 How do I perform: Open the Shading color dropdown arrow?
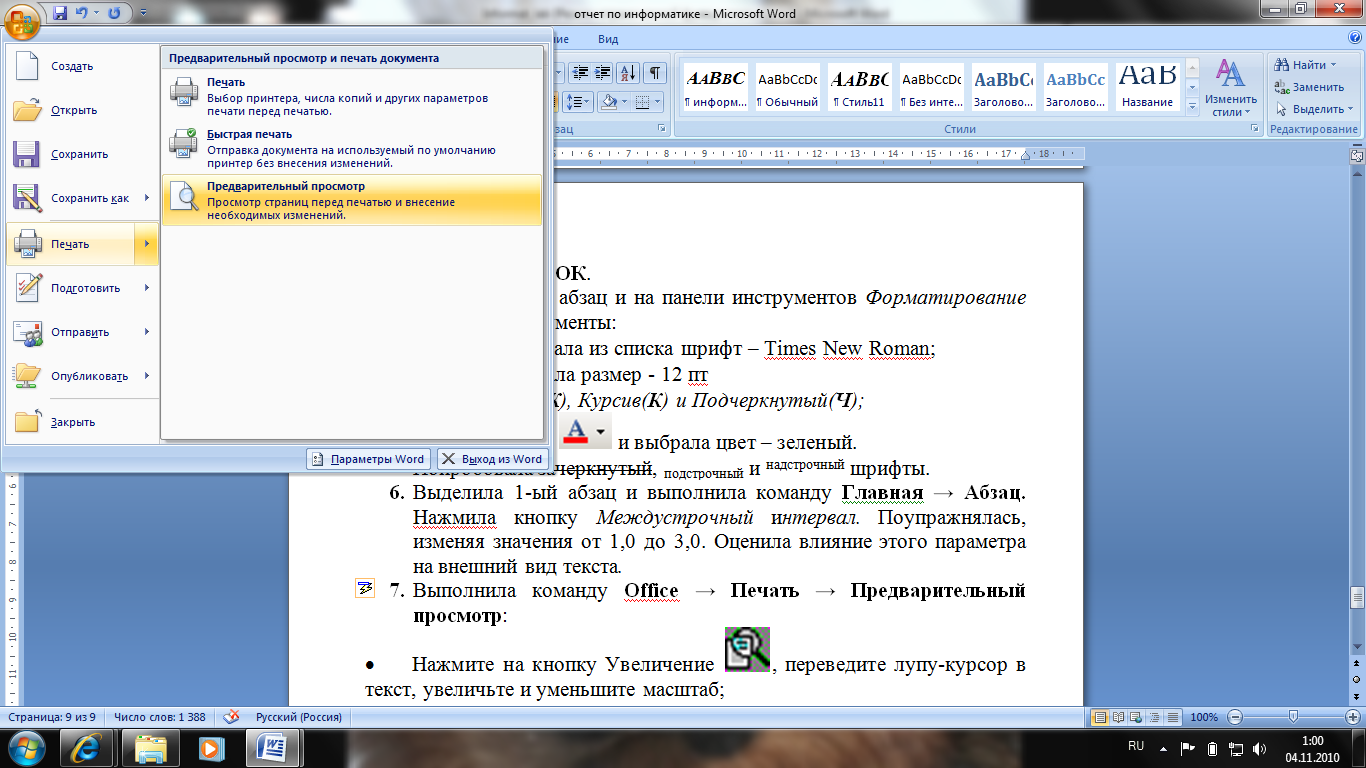click(624, 102)
